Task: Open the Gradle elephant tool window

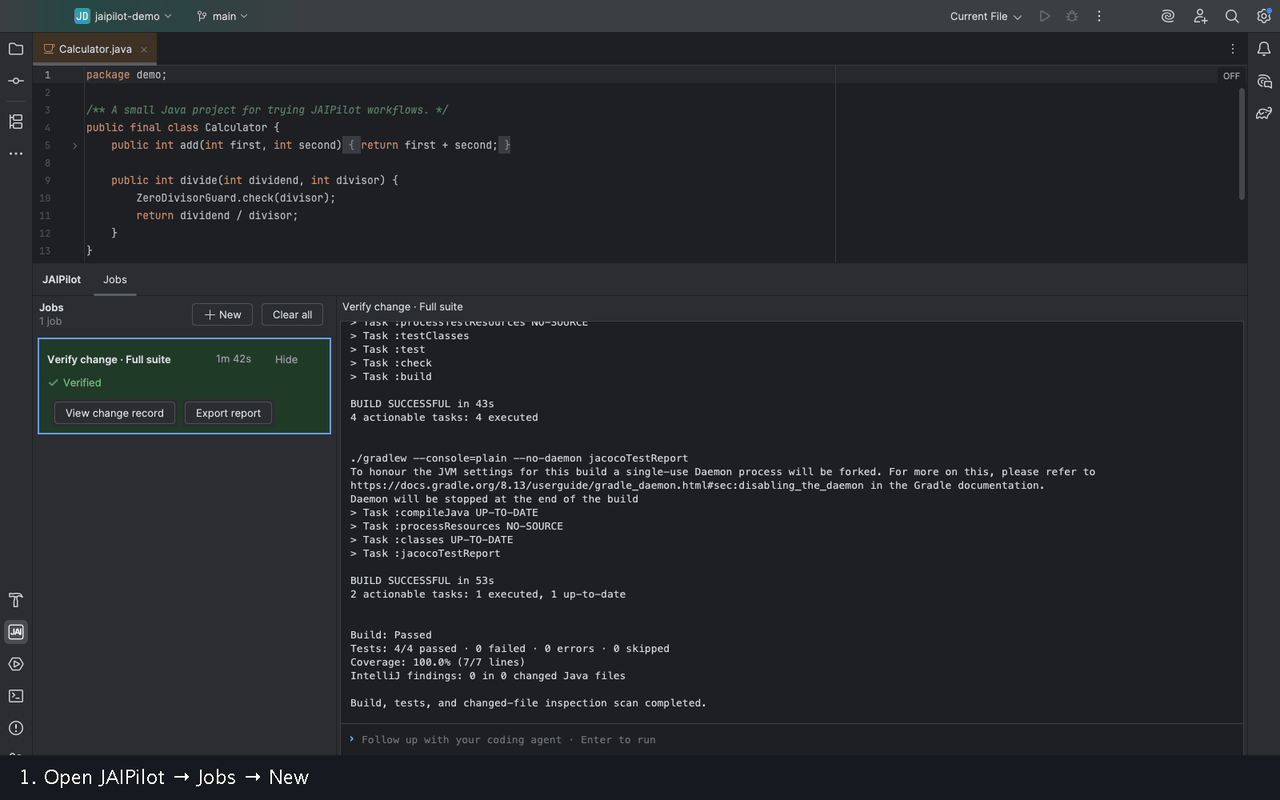Action: pos(1264,113)
